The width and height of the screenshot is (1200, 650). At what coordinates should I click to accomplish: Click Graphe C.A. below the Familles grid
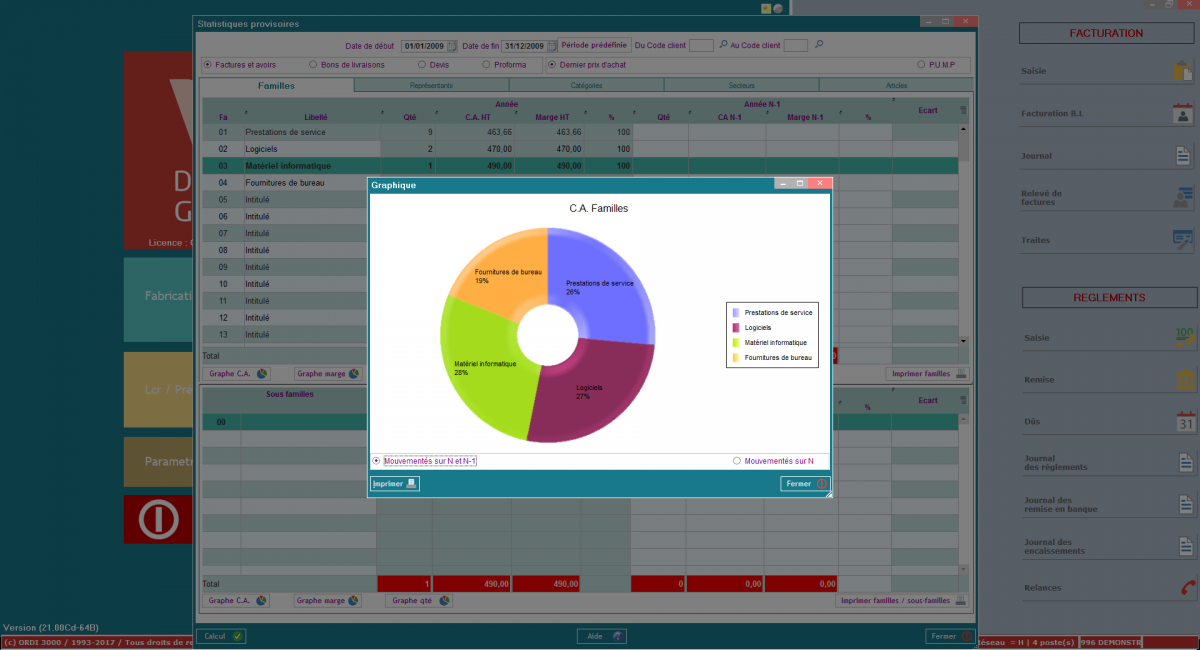point(236,374)
